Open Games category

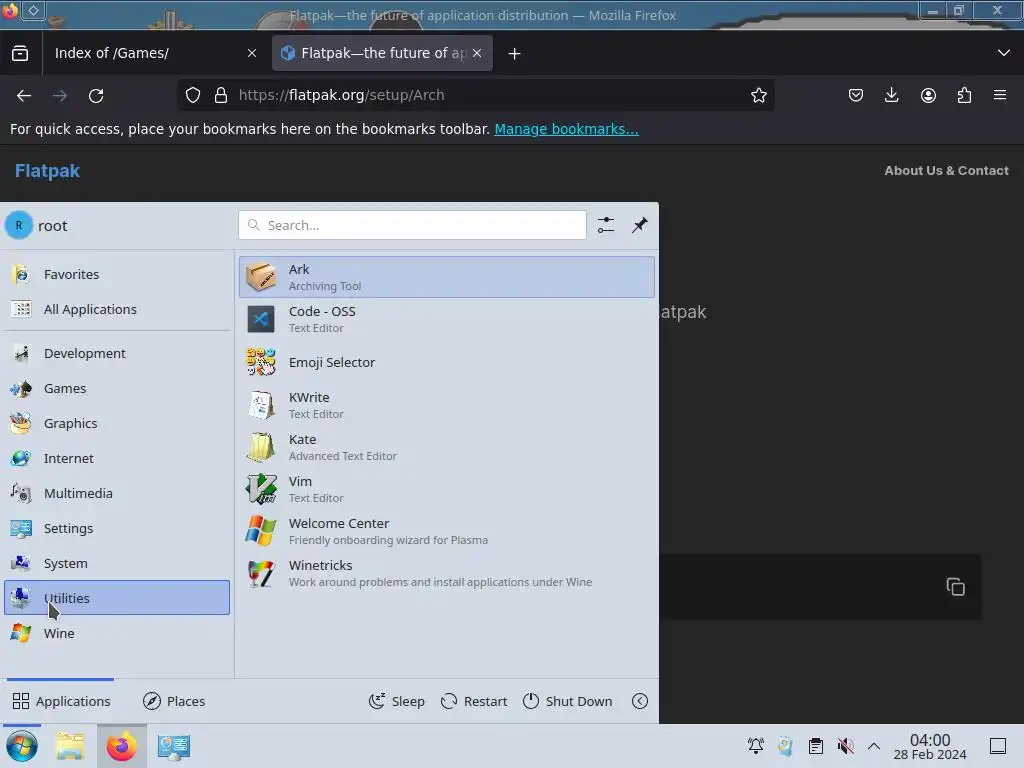point(117,389)
